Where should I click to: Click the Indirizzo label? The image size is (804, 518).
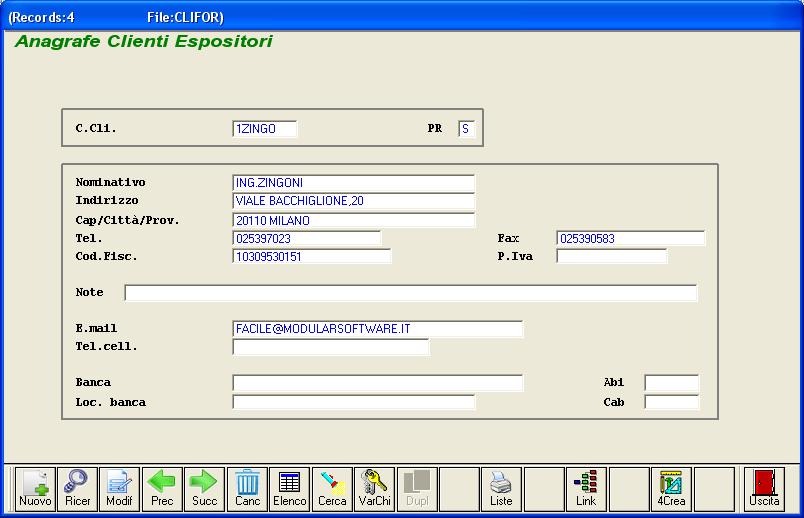click(107, 200)
